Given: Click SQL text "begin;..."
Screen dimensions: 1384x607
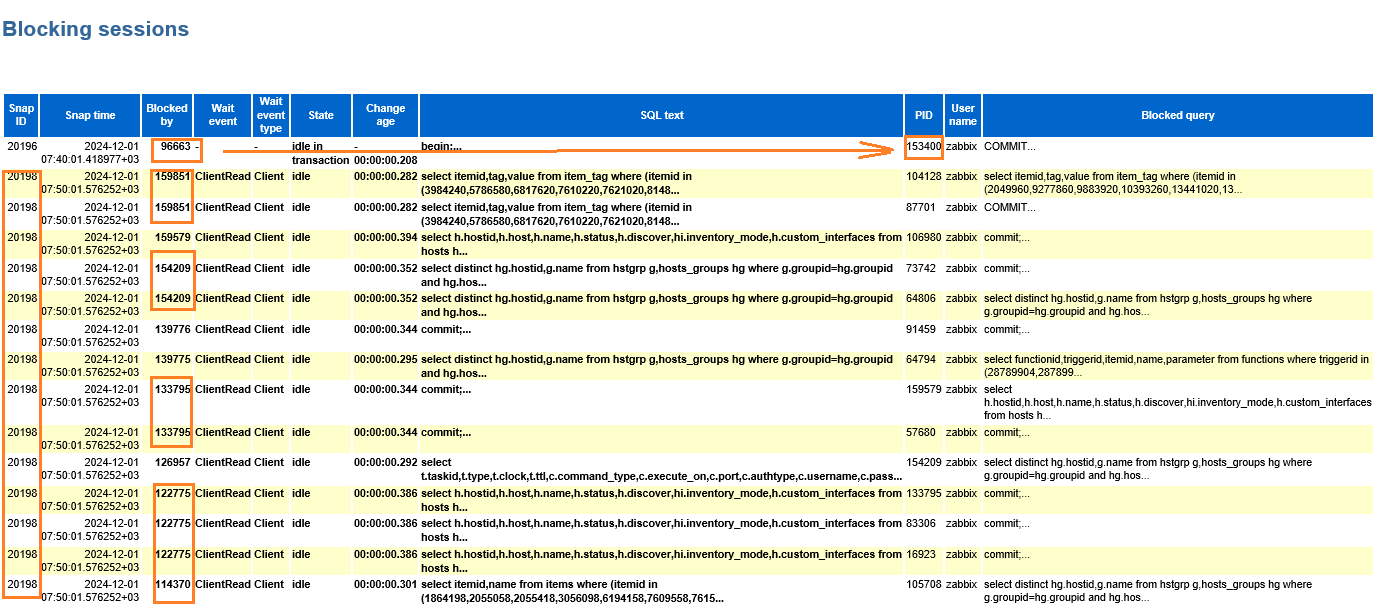Looking at the screenshot, I should 441,147.
